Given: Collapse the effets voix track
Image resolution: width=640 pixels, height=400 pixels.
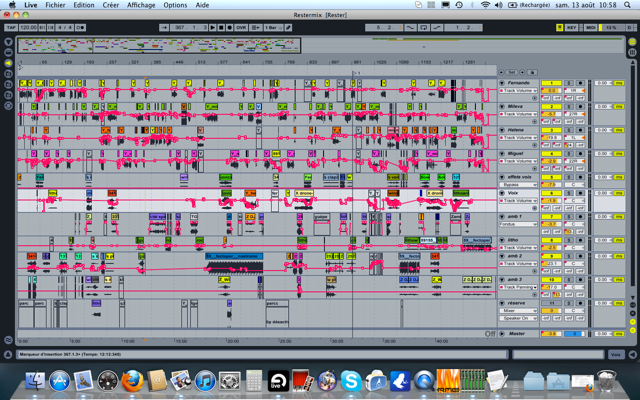Looking at the screenshot, I should pyautogui.click(x=502, y=177).
